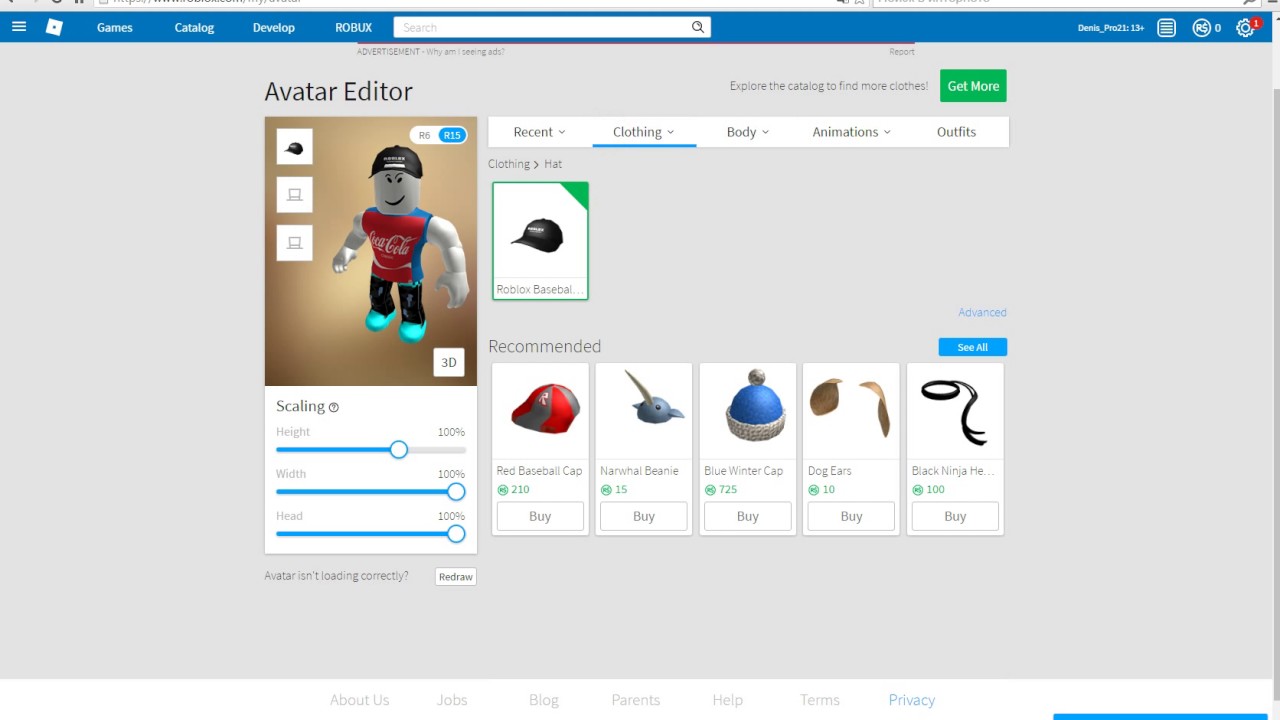1280x720 pixels.
Task: Click the Advanced link
Action: (982, 313)
